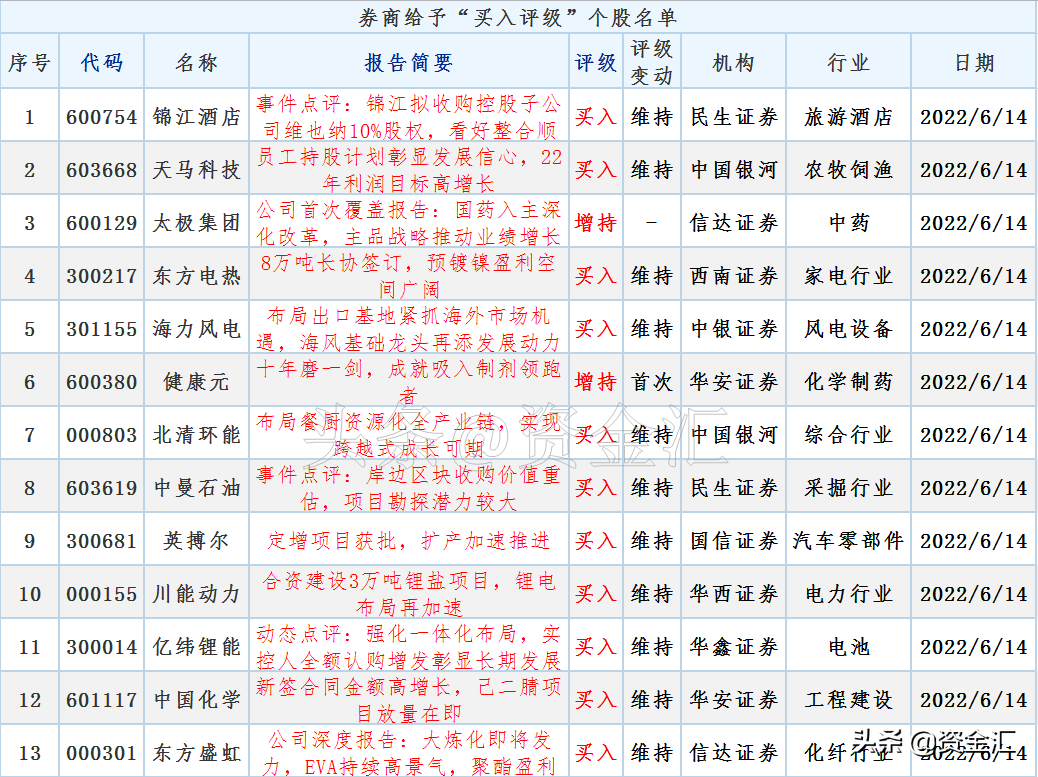Click industry 综合行业

(848, 435)
